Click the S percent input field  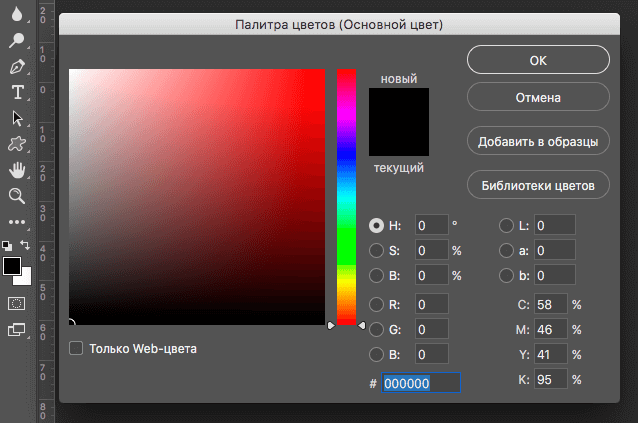coord(432,250)
